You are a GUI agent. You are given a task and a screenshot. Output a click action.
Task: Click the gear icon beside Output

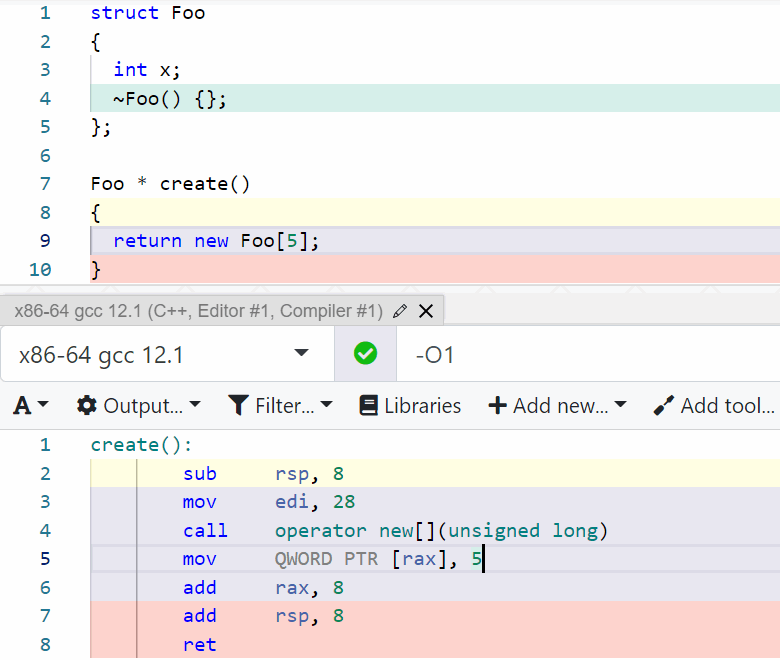tap(87, 405)
